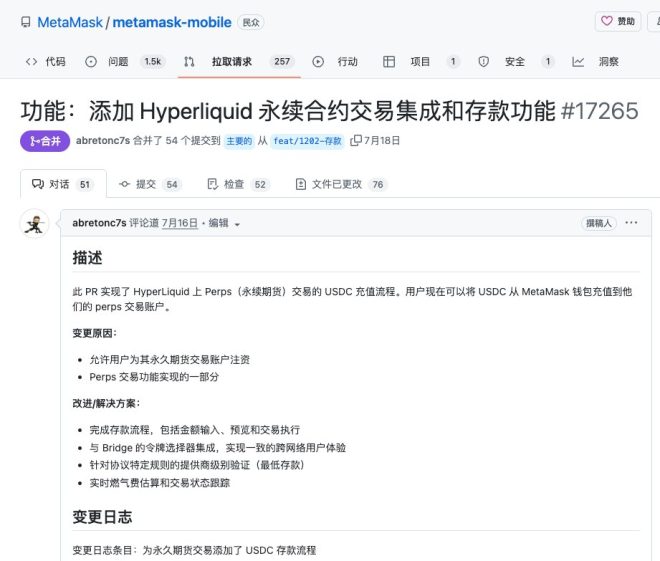Open the 问题 tab

pos(118,62)
